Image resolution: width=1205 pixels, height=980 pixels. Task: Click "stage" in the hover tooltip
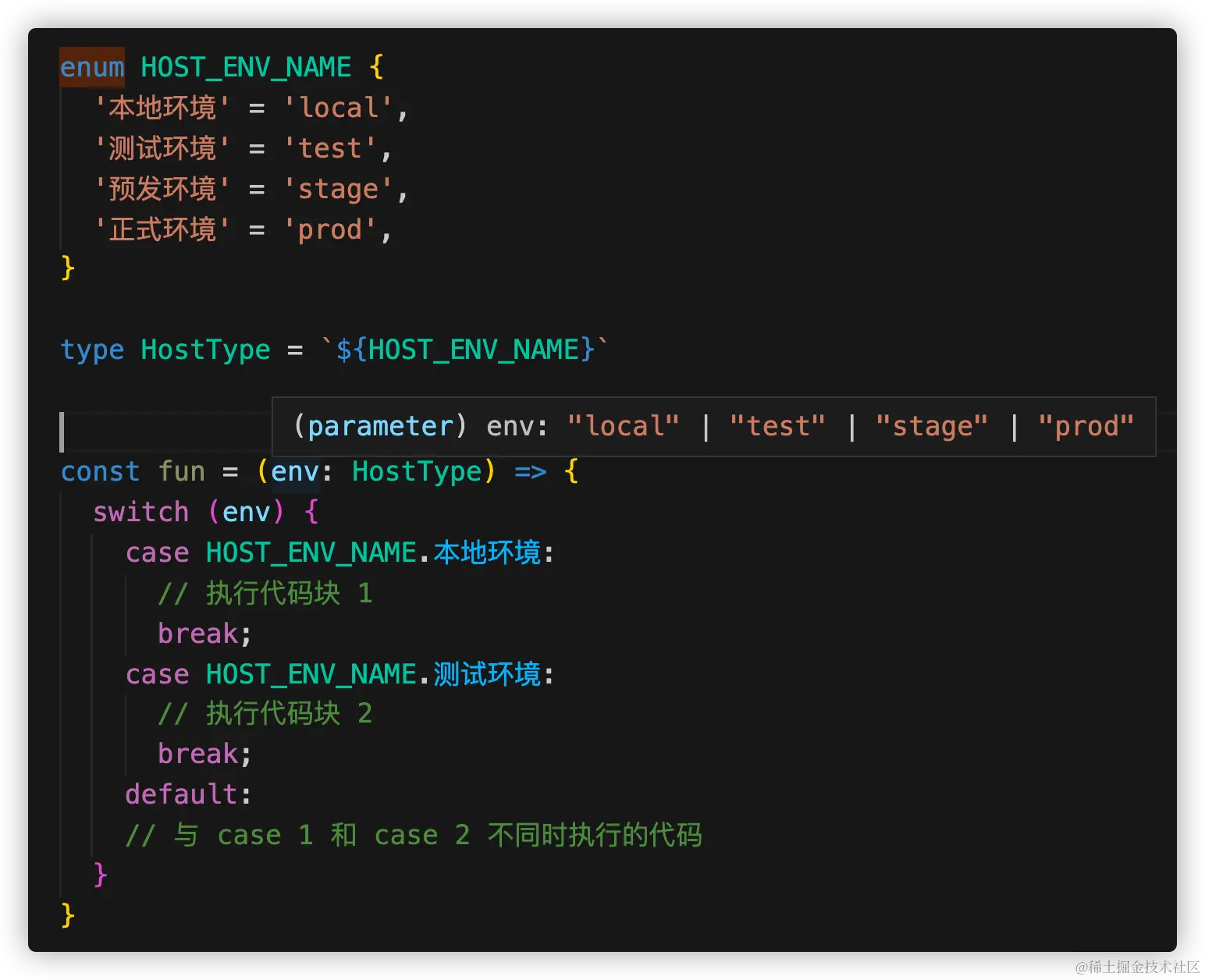pos(931,426)
